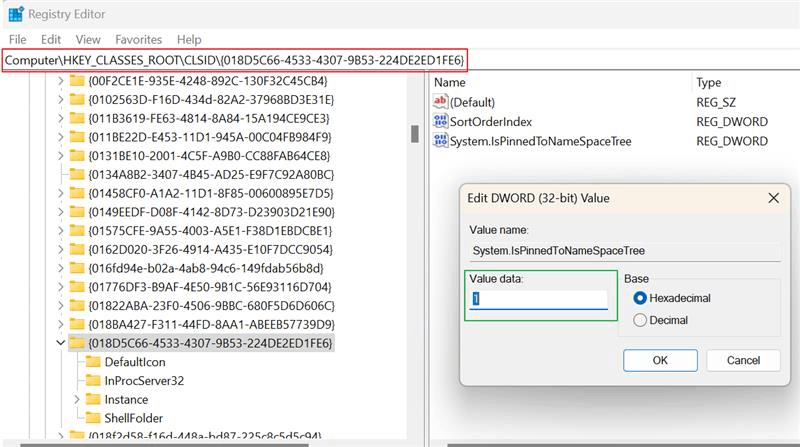Image resolution: width=800 pixels, height=447 pixels.
Task: Open the Favorites menu
Action: point(138,39)
